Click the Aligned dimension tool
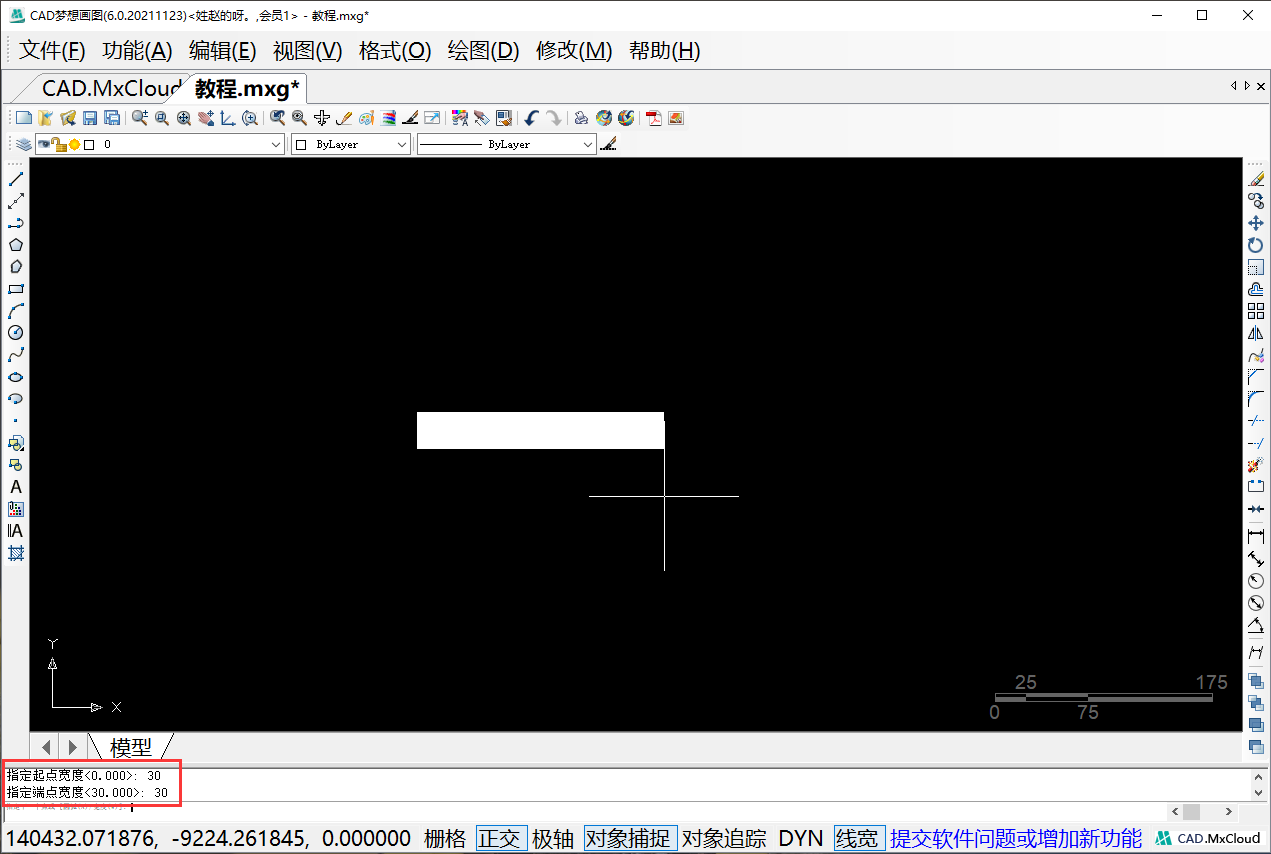This screenshot has width=1271, height=854. click(1256, 559)
